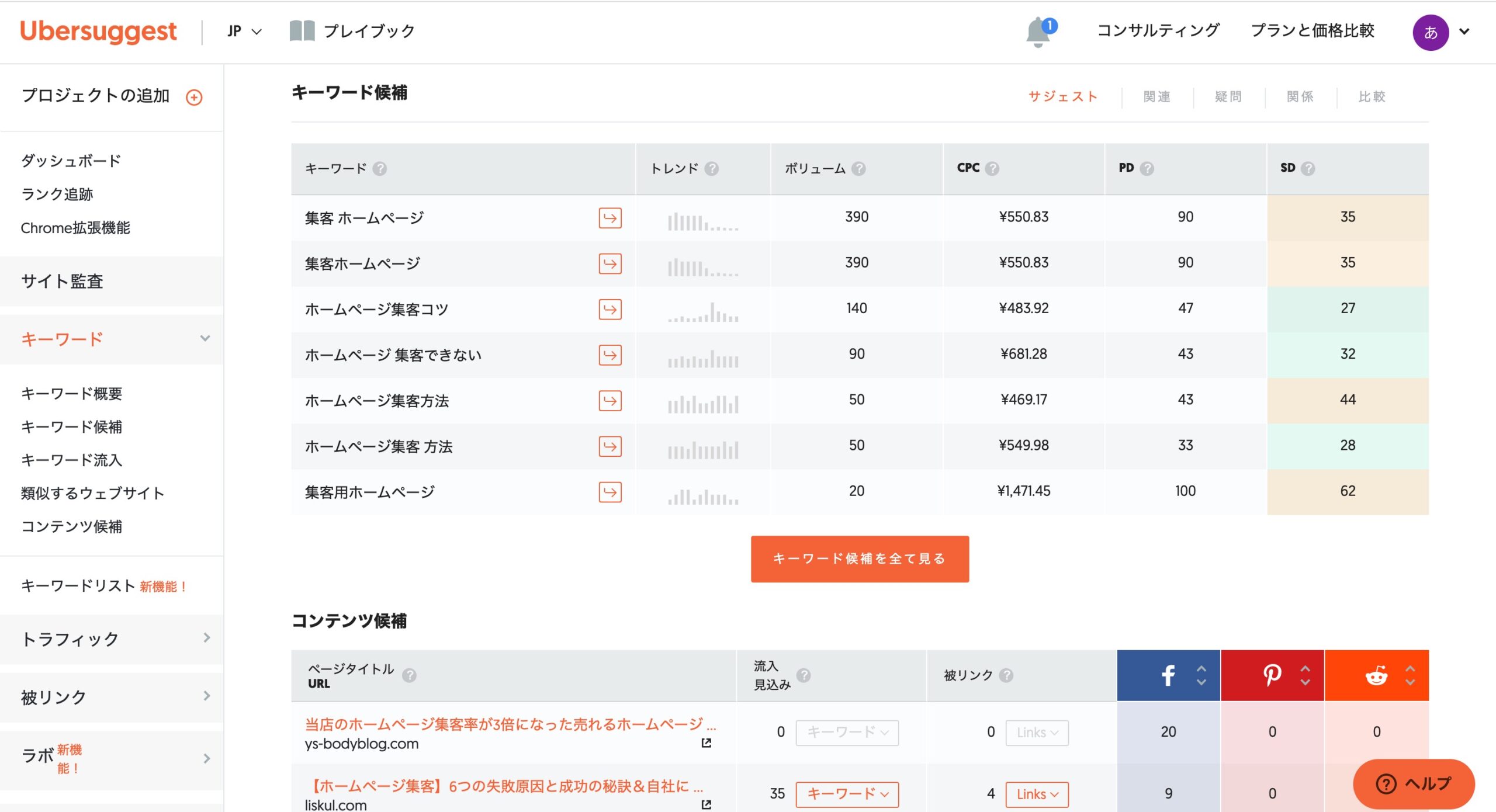1496x812 pixels.
Task: Open the JP language dropdown
Action: coord(245,31)
